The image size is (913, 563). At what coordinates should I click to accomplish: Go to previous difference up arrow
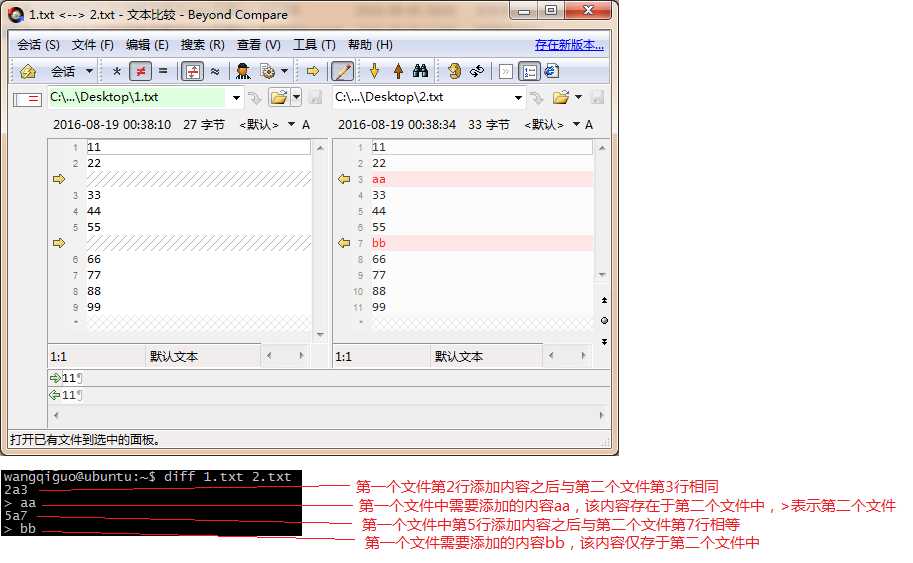pos(398,71)
